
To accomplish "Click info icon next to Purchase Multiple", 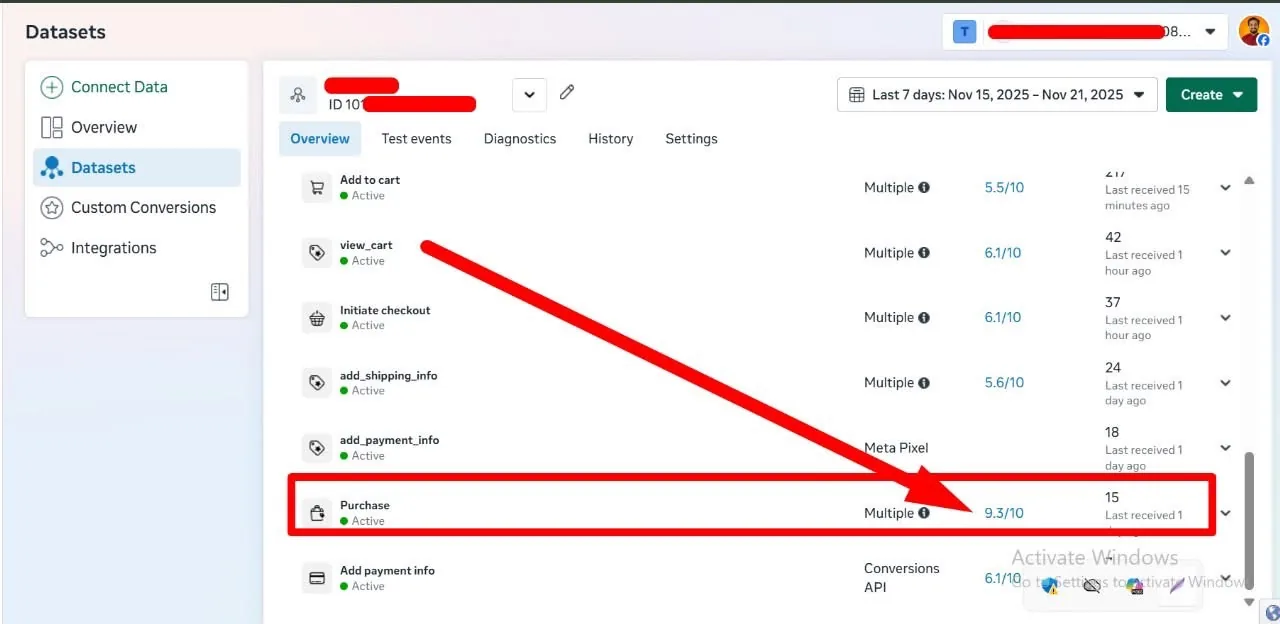I will click(924, 513).
